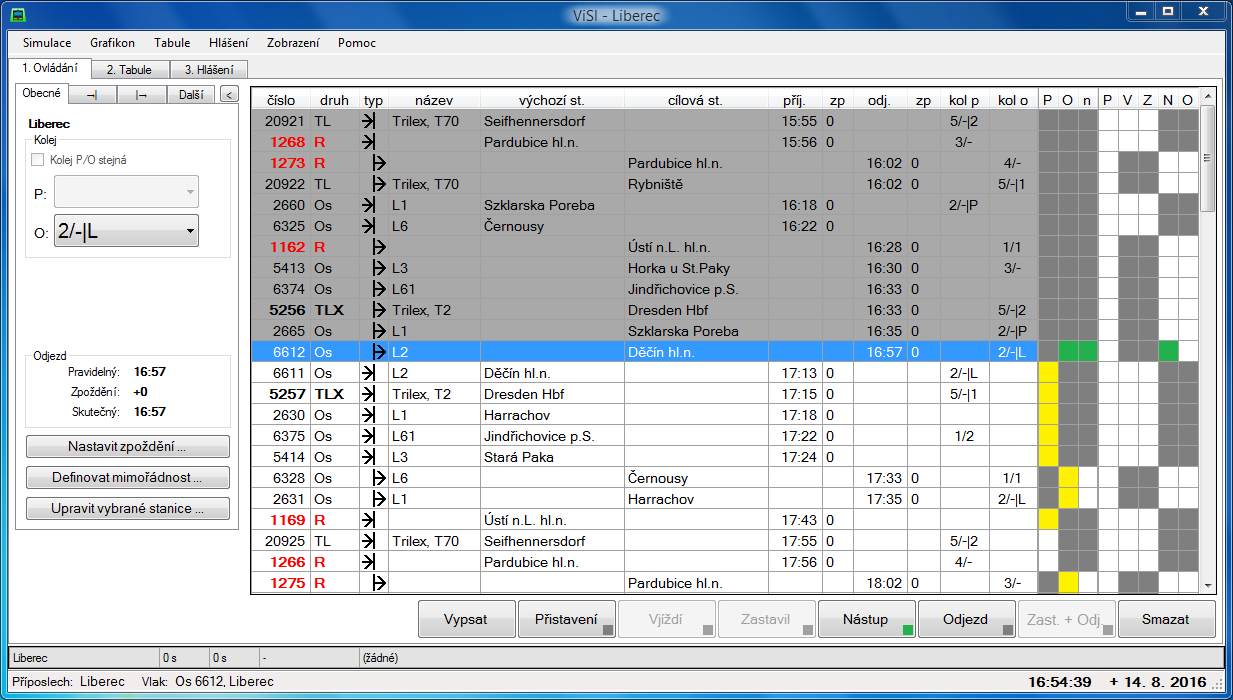Open the Zobrazení menu
The width and height of the screenshot is (1233, 700).
[293, 43]
